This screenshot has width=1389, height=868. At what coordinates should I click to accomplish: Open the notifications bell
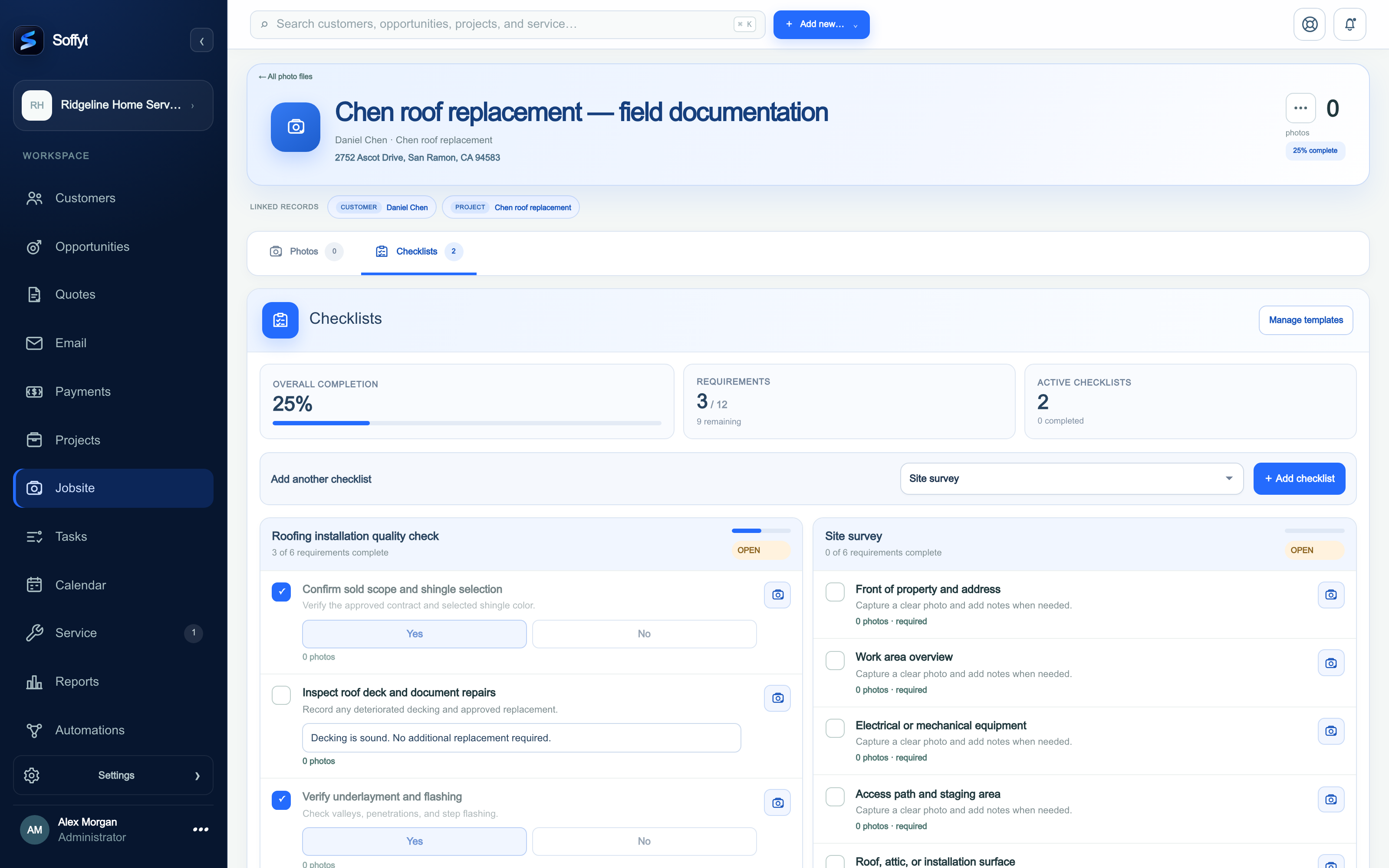click(1350, 24)
